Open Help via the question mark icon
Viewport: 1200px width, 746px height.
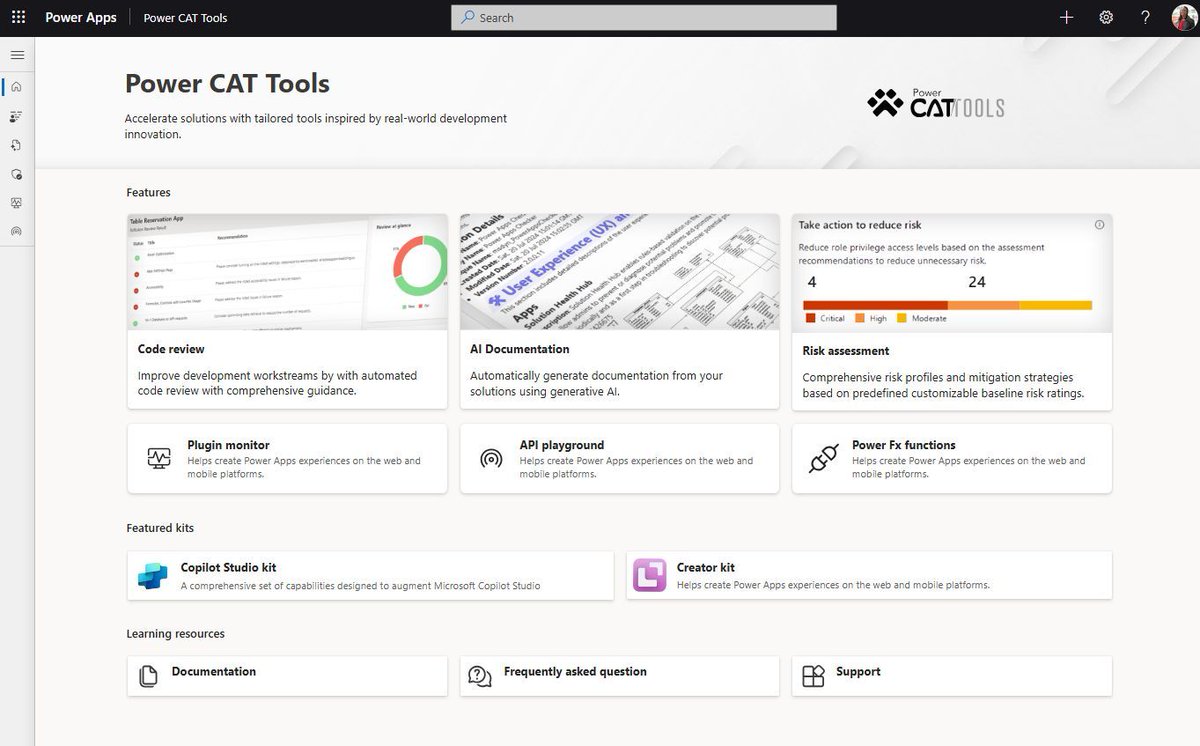[1145, 17]
